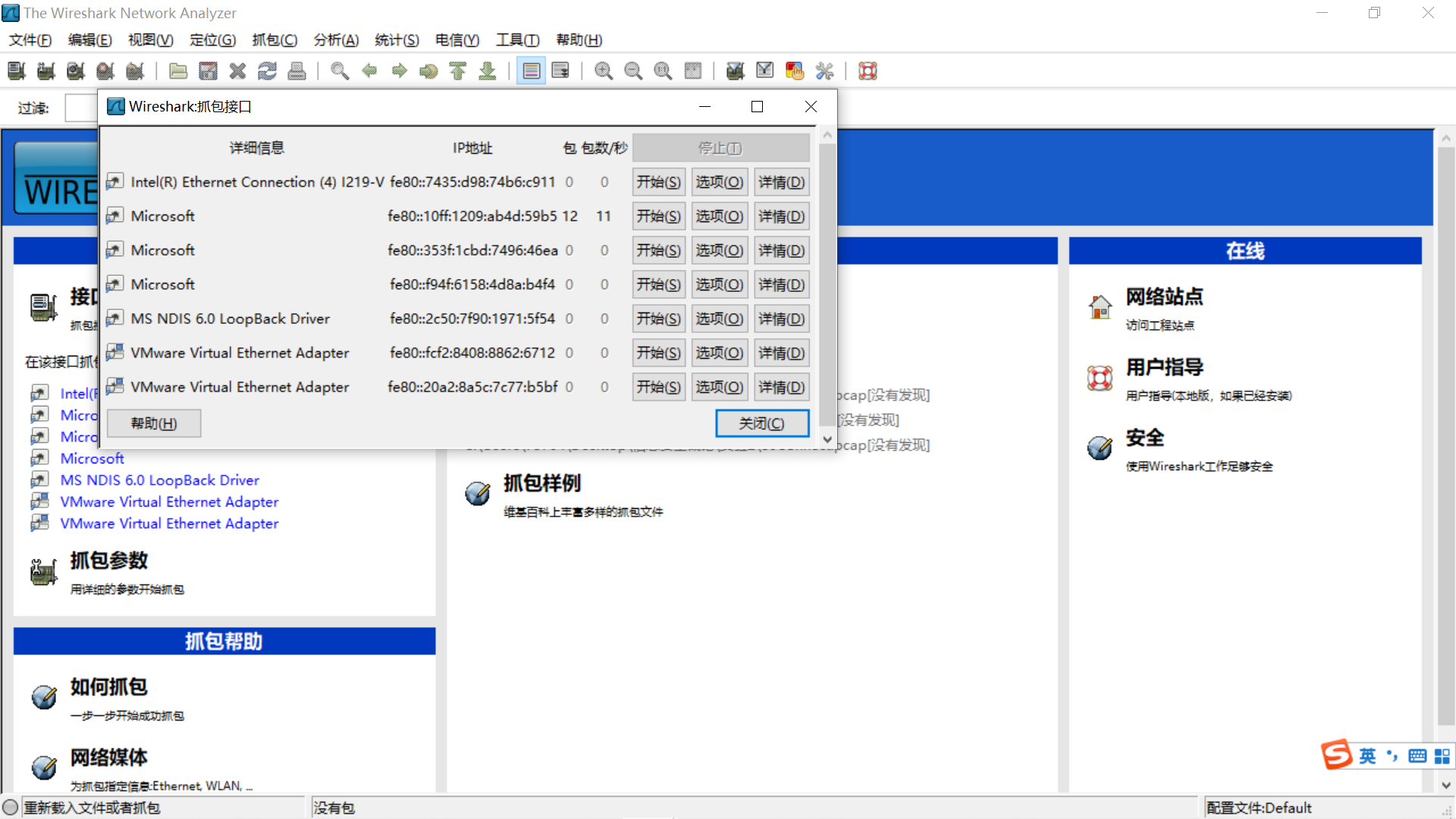
Task: Open the 统计(S) menu
Action: pyautogui.click(x=396, y=40)
